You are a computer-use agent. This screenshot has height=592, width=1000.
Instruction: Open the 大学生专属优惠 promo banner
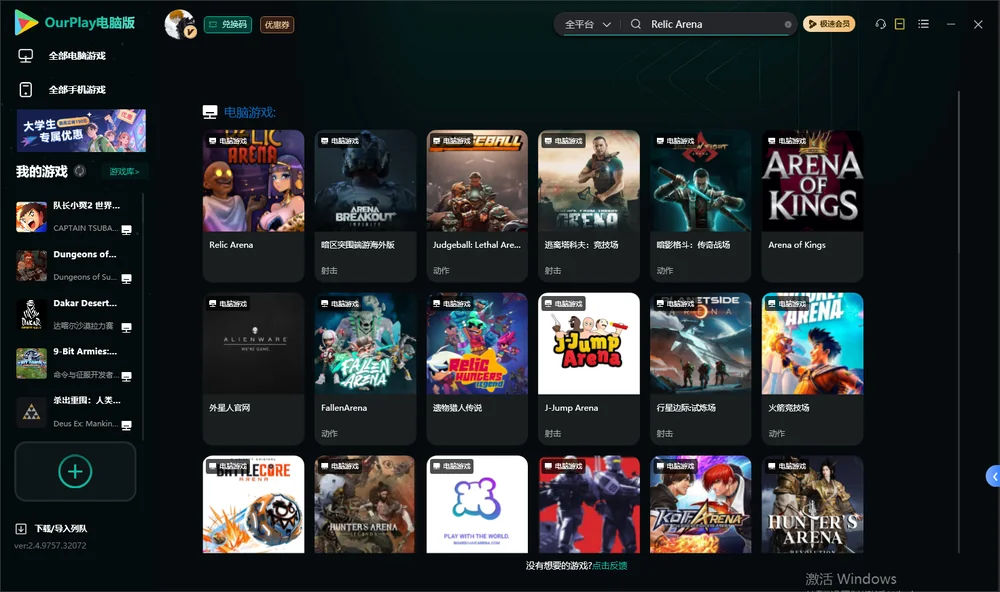click(81, 131)
